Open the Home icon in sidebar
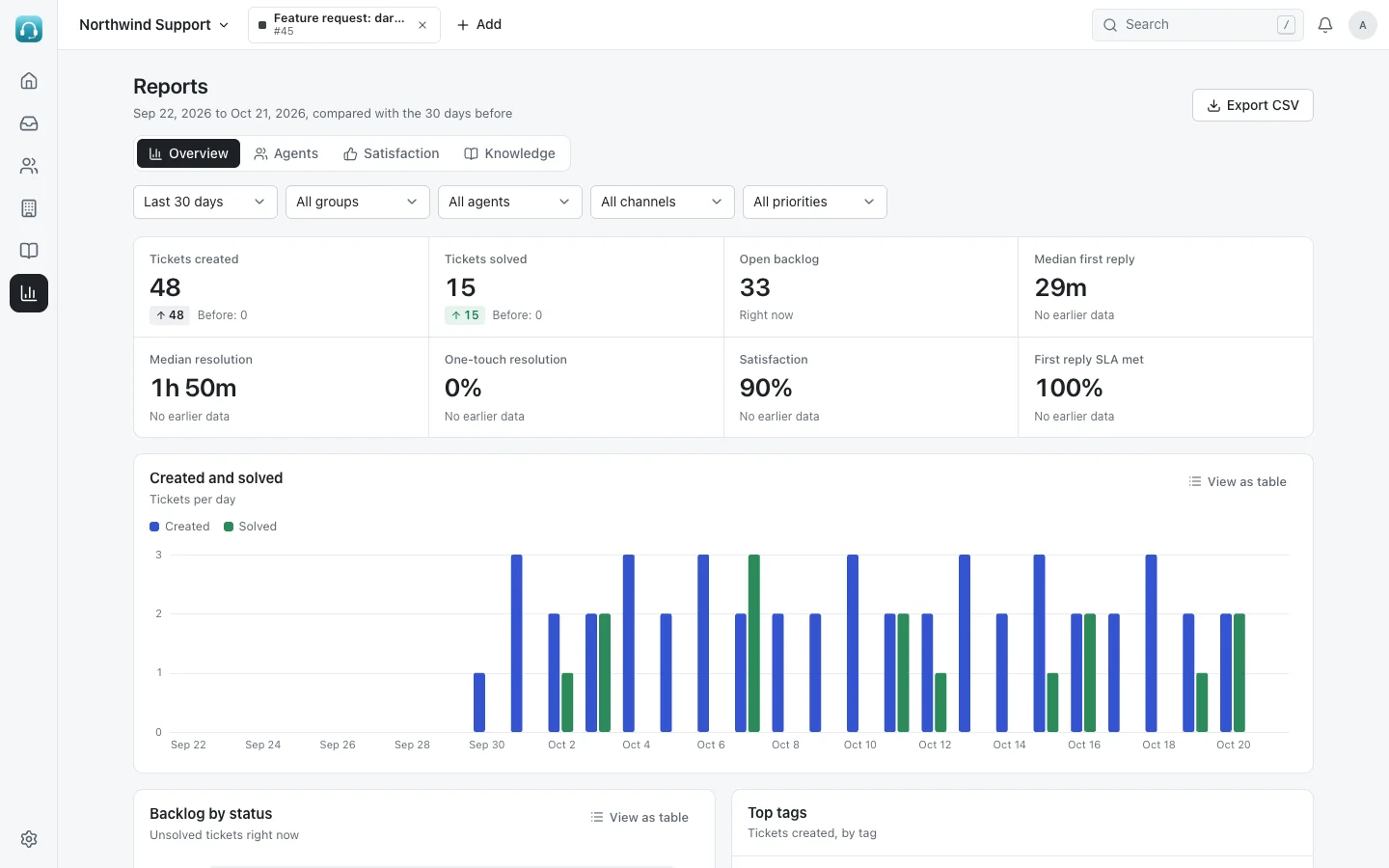Screen dimensions: 1389x868 [x=29, y=81]
